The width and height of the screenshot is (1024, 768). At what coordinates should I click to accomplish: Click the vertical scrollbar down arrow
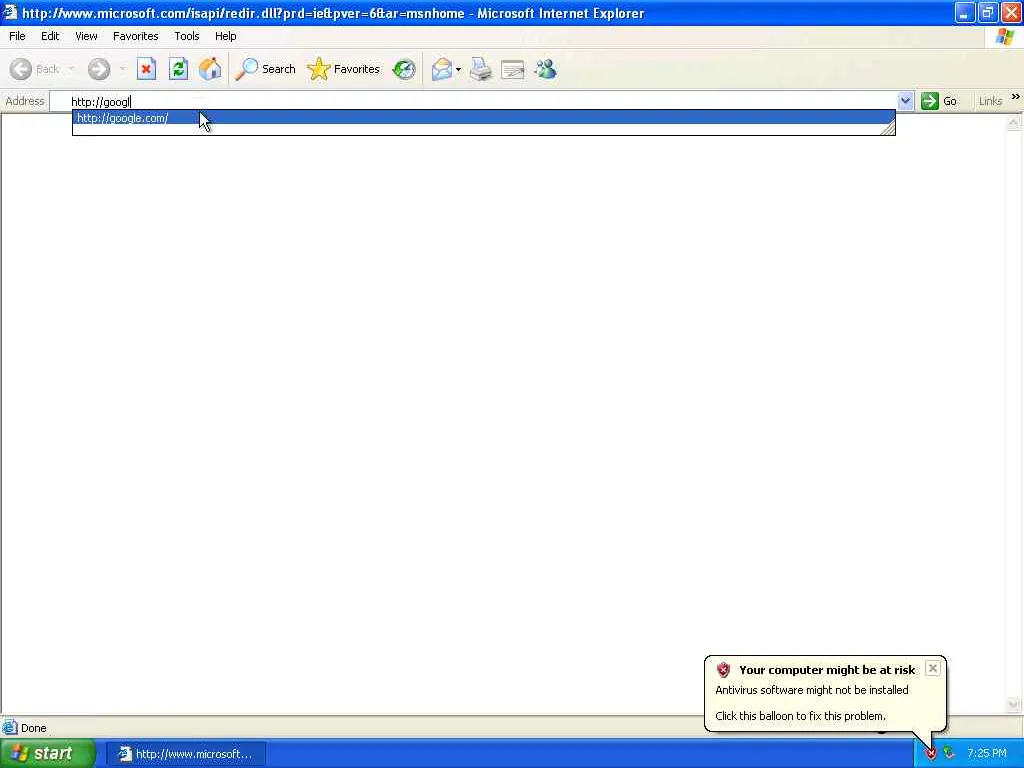pos(1014,705)
